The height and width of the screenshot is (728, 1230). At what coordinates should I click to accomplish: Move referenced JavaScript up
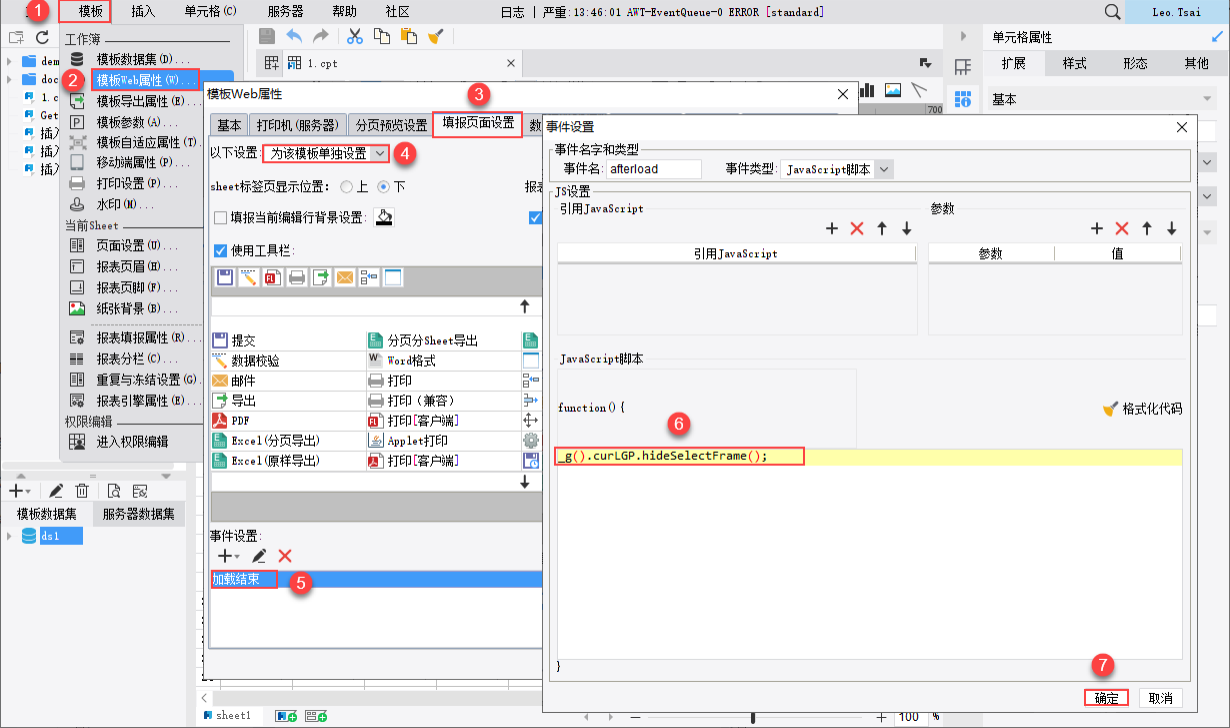tap(882, 228)
